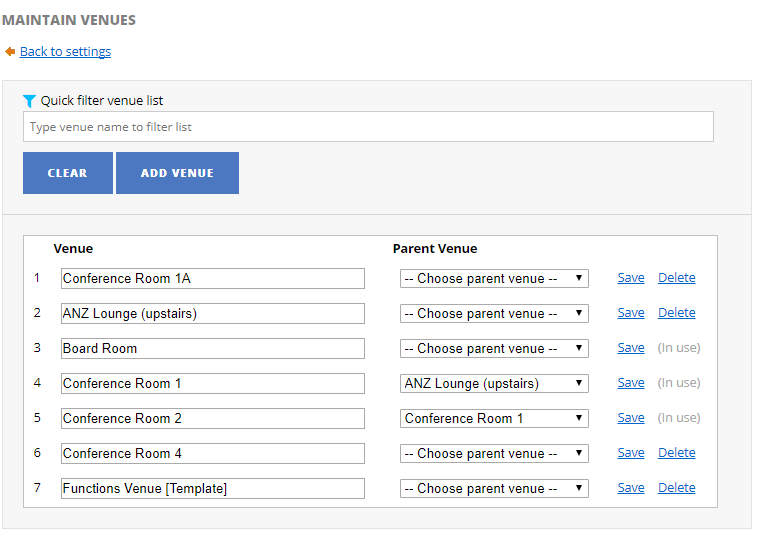Expand parent venue dropdown for Functions Venue [Template]
The height and width of the screenshot is (539, 760).
pos(494,489)
